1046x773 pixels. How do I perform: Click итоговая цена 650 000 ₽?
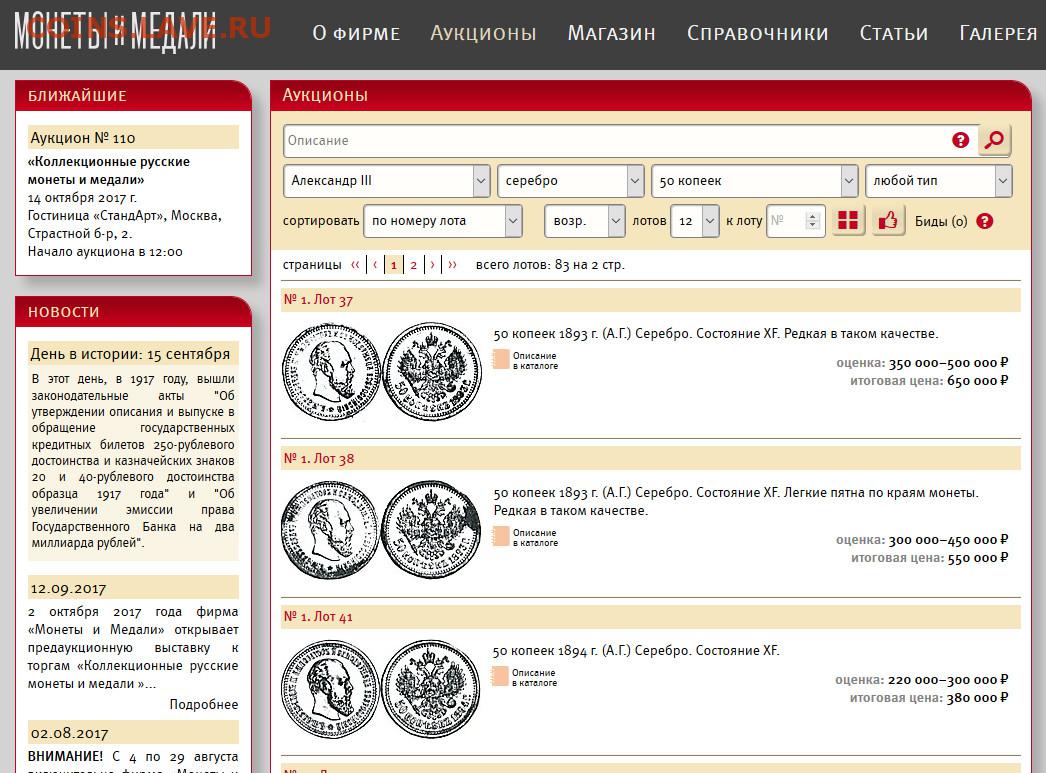[929, 381]
